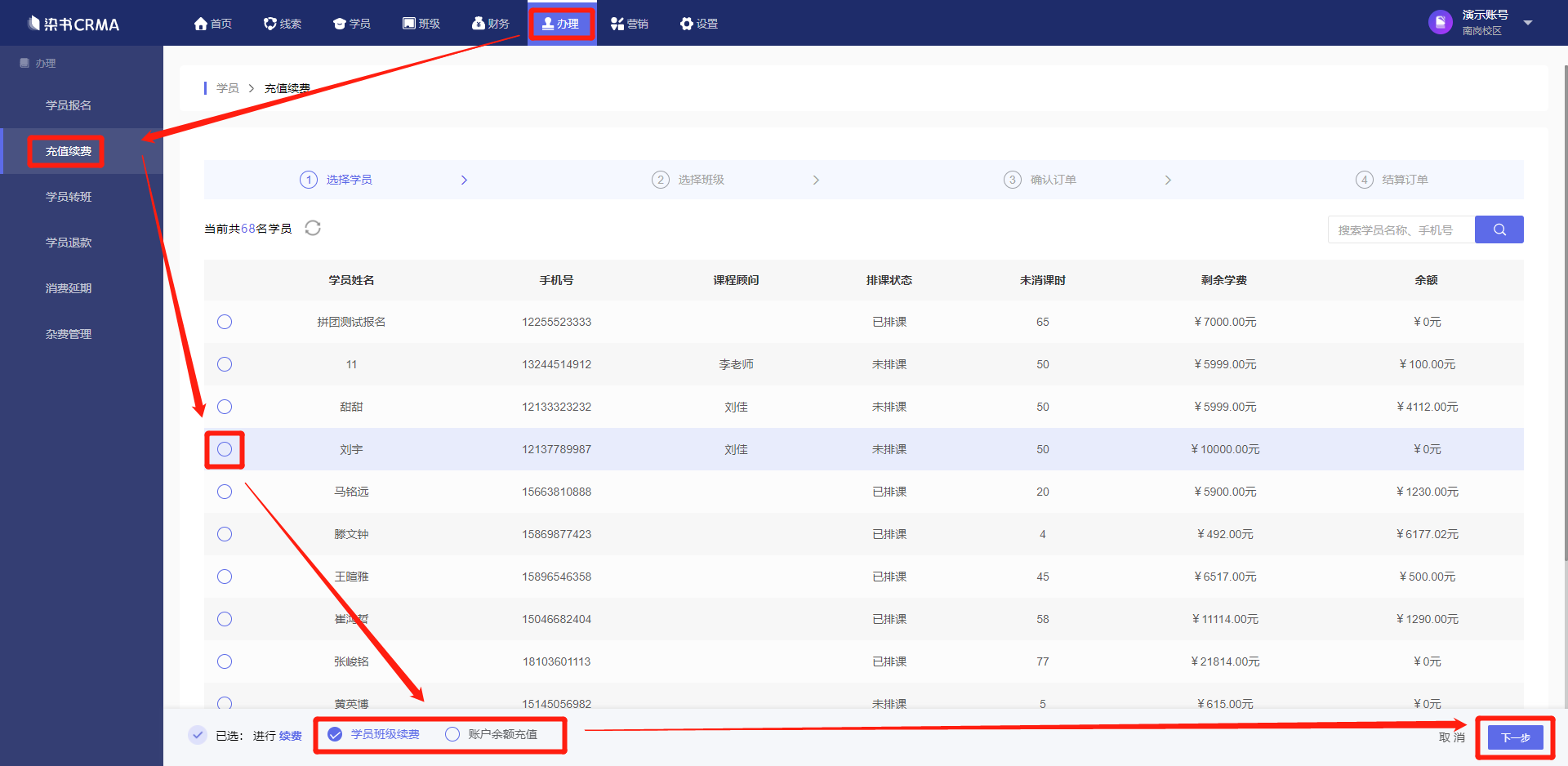Select radio for student 王暄雅
The height and width of the screenshot is (766, 1568).
pos(225,577)
